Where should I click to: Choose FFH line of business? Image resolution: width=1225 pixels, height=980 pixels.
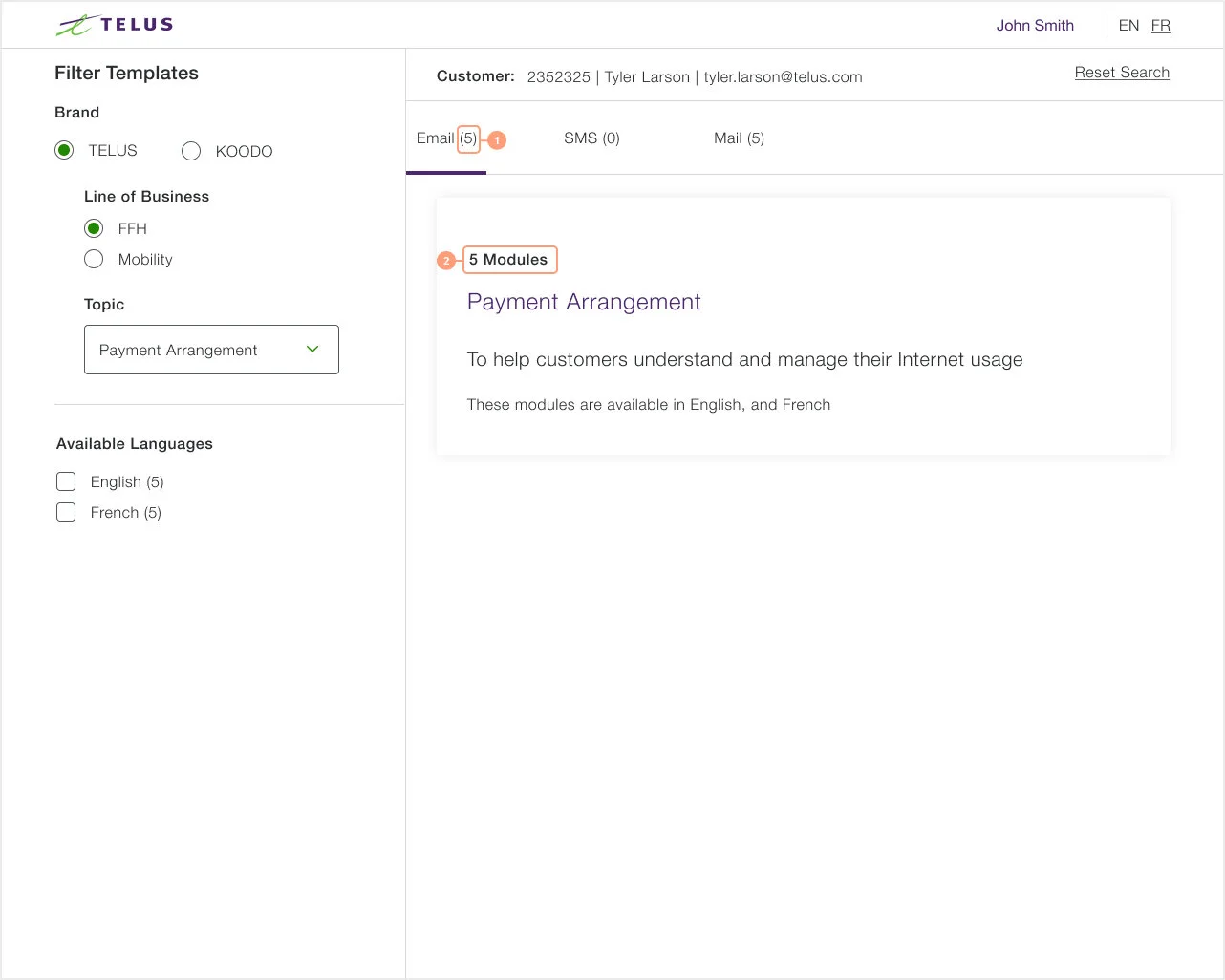pyautogui.click(x=94, y=228)
